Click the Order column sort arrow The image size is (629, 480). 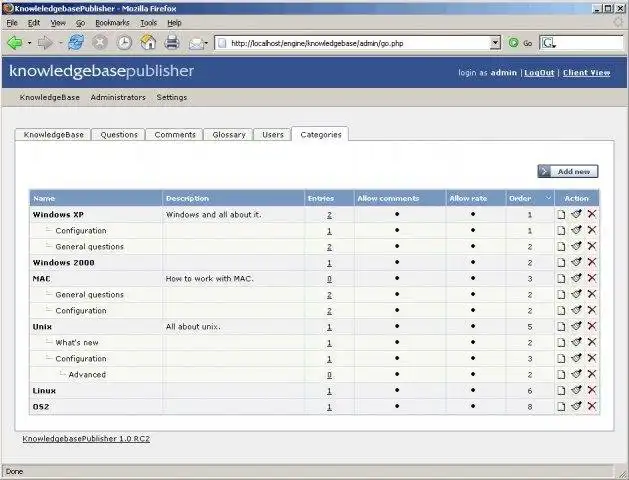[548, 198]
